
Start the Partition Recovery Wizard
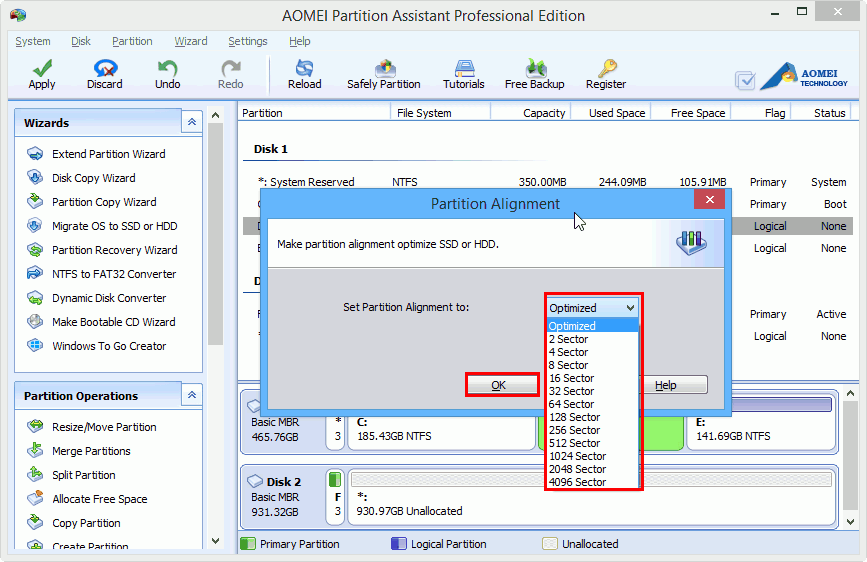(114, 250)
